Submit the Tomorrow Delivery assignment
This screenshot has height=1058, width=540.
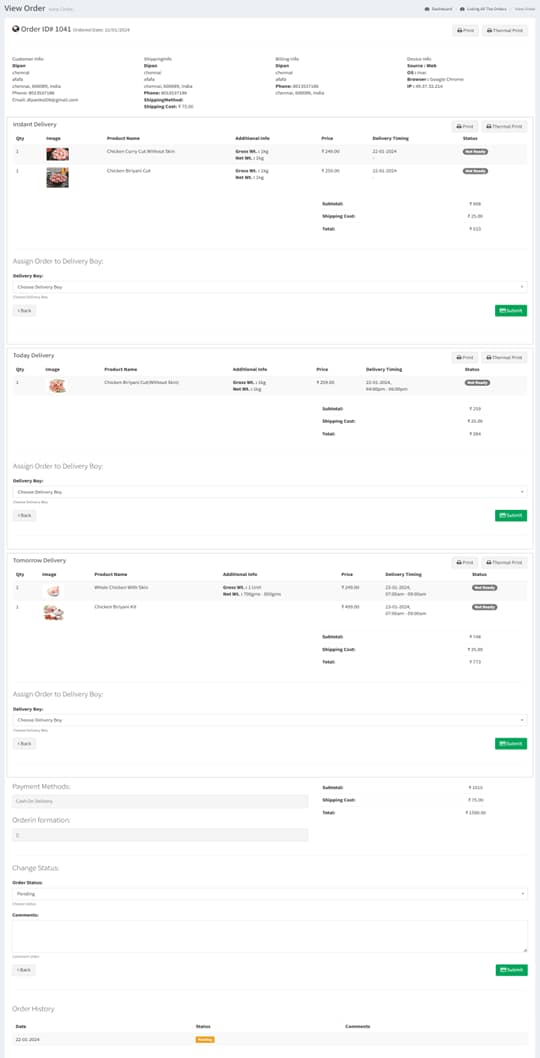pos(511,744)
